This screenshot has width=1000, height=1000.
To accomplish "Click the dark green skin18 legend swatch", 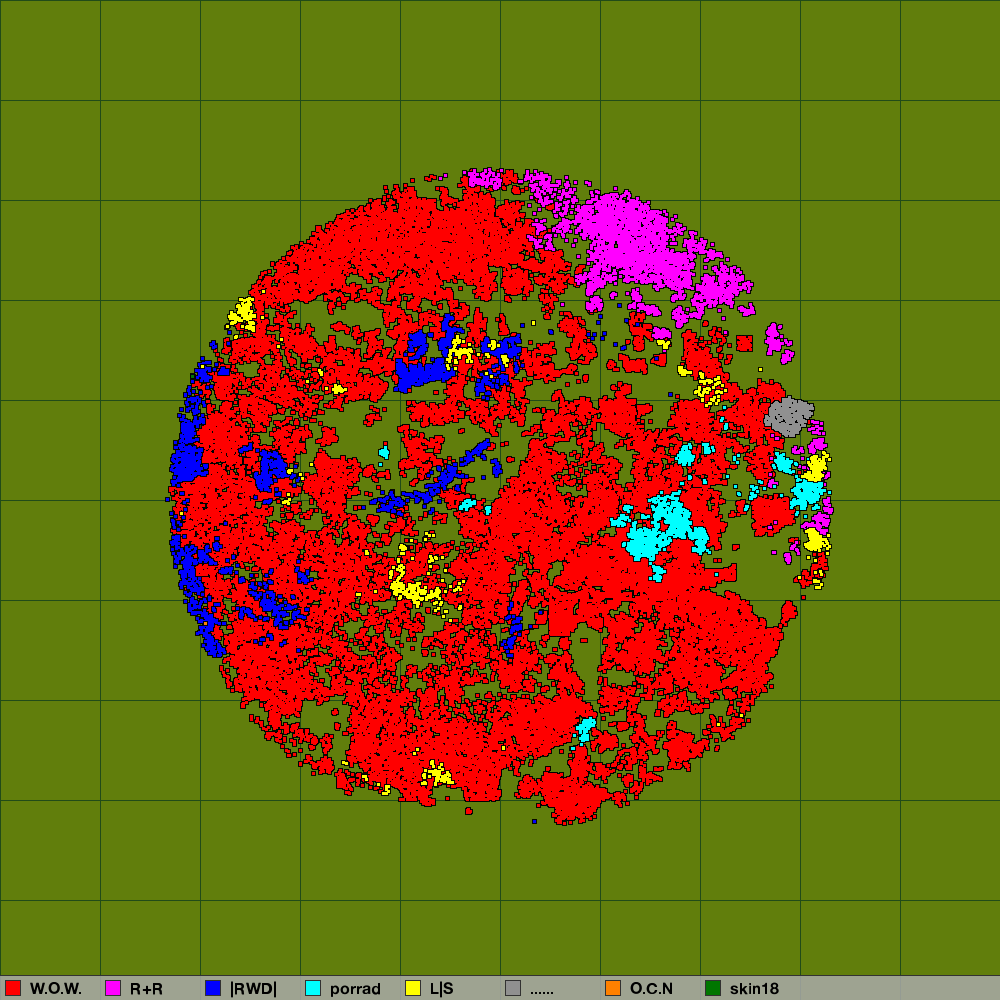I will click(x=713, y=988).
